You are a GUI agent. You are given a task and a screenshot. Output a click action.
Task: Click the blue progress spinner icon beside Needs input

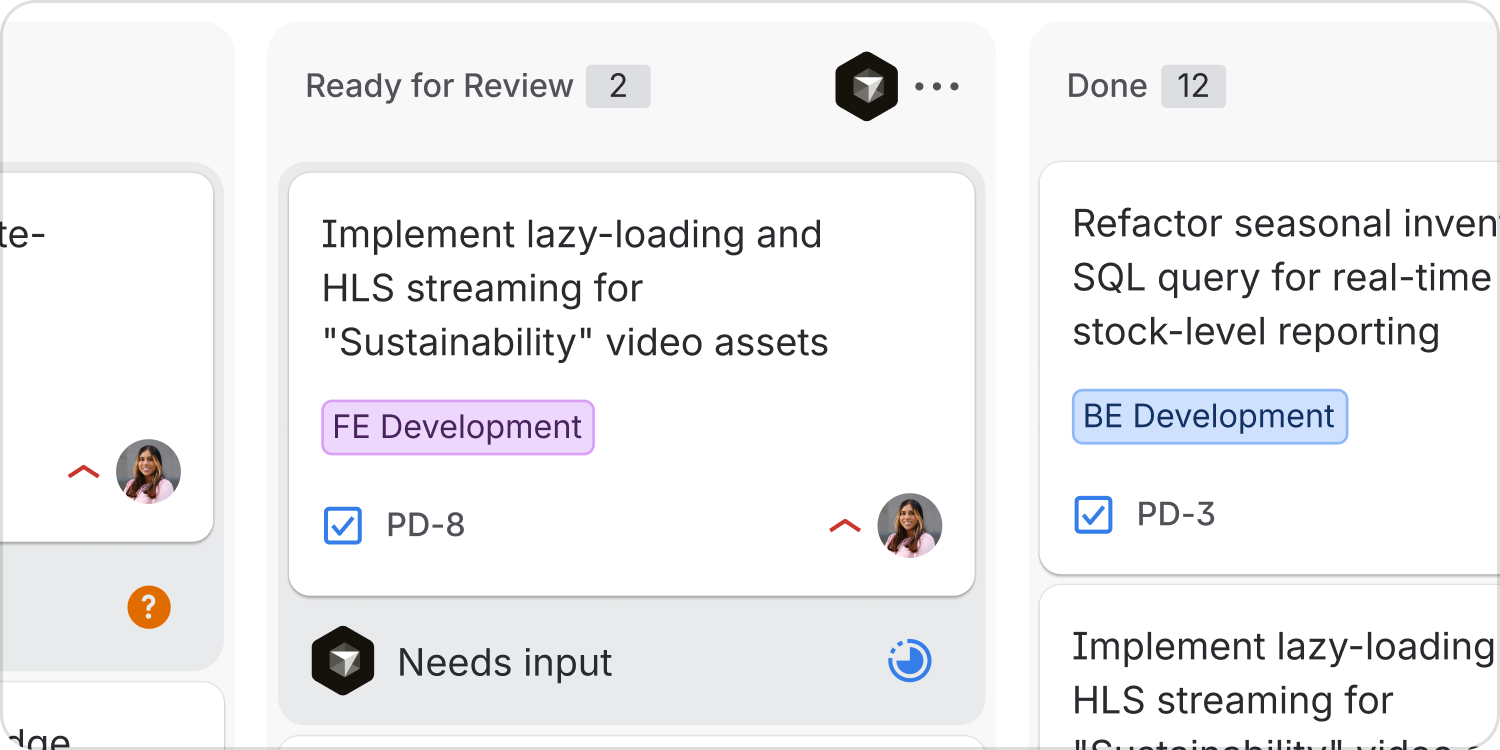910,661
